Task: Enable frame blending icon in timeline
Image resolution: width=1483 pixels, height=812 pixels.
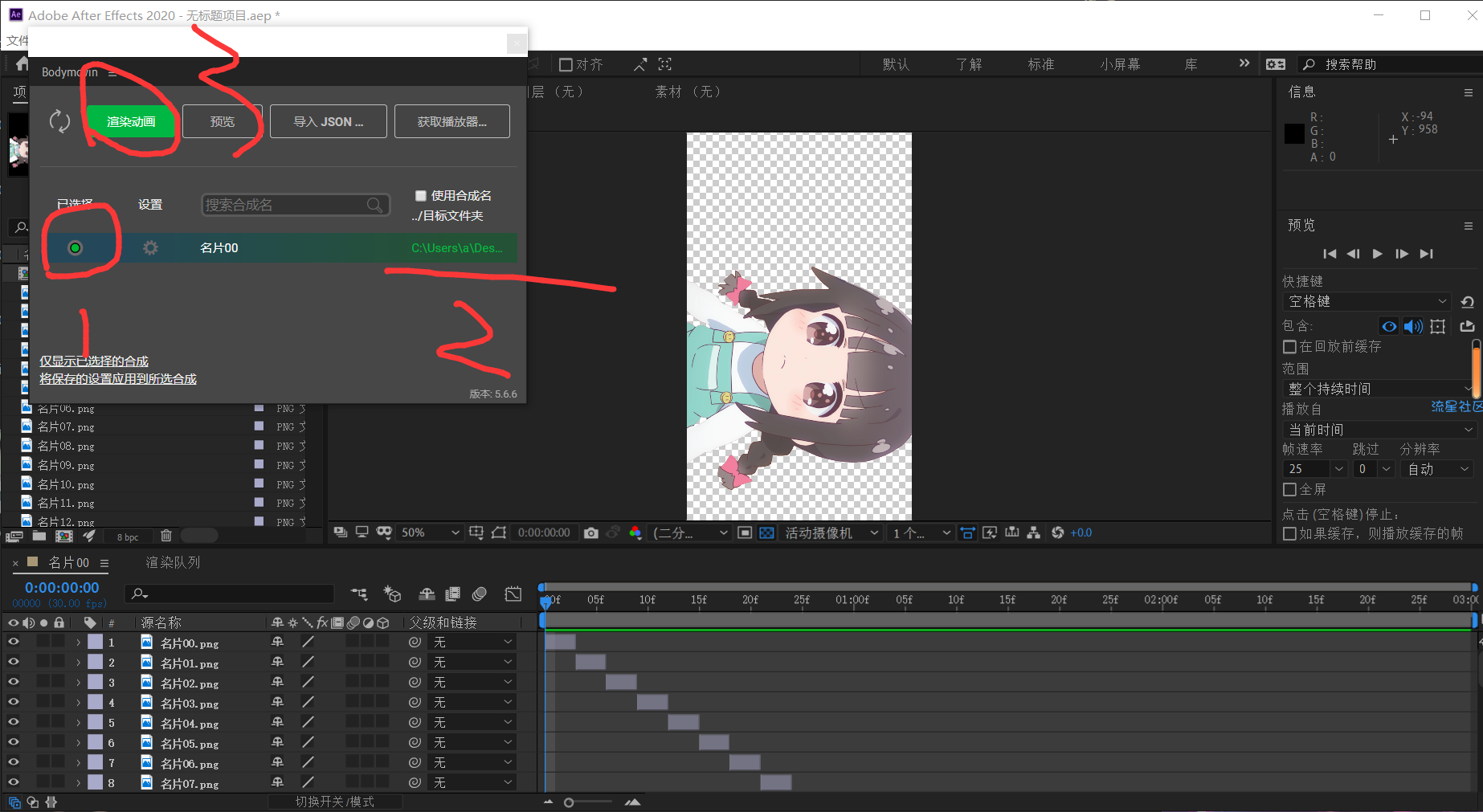Action: [453, 594]
